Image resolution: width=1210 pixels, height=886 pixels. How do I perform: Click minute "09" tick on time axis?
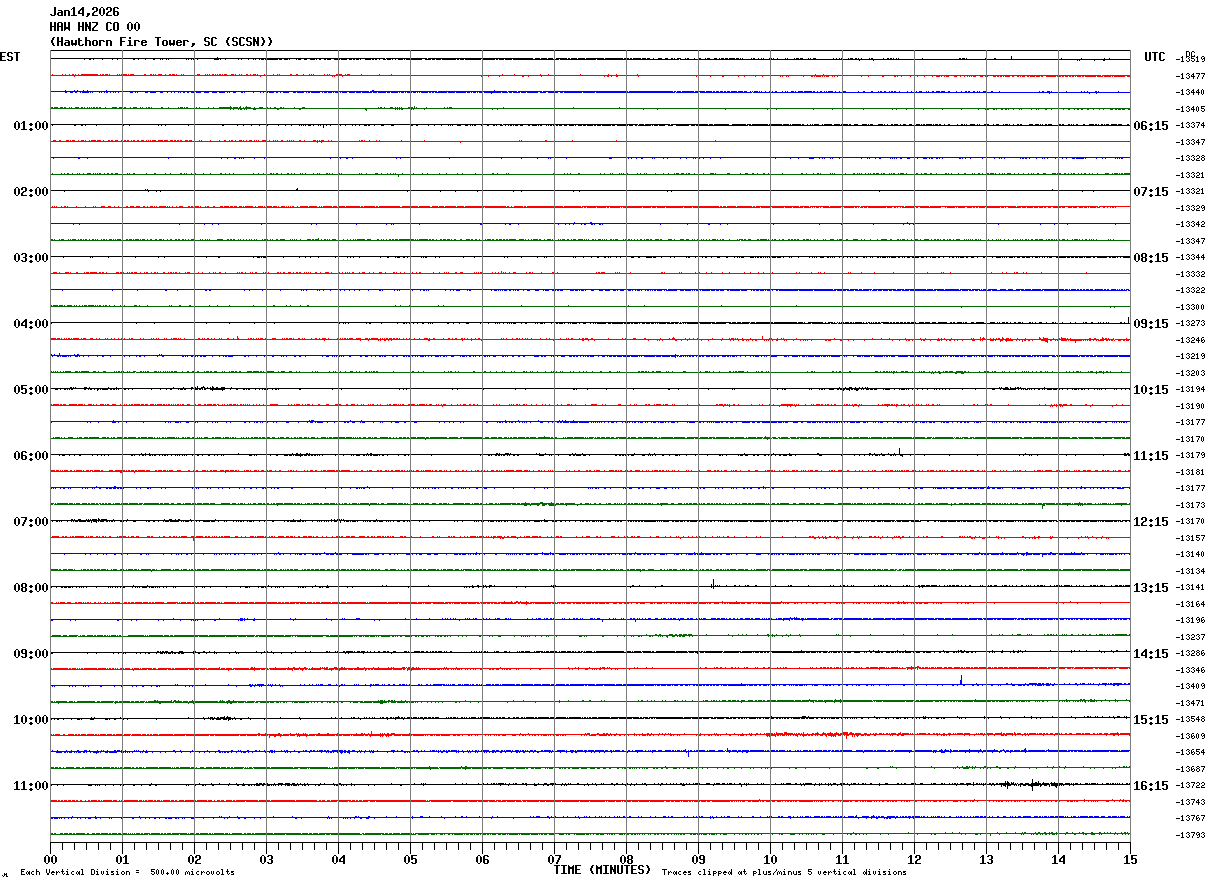click(698, 859)
